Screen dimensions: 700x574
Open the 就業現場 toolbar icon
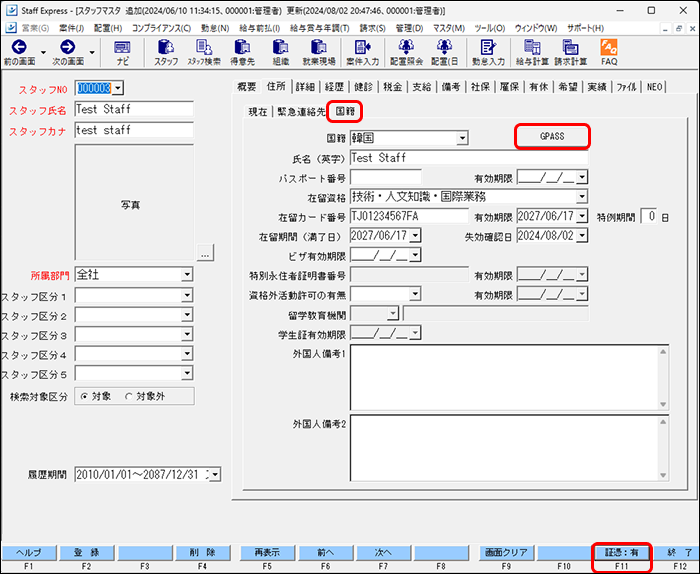tap(320, 52)
